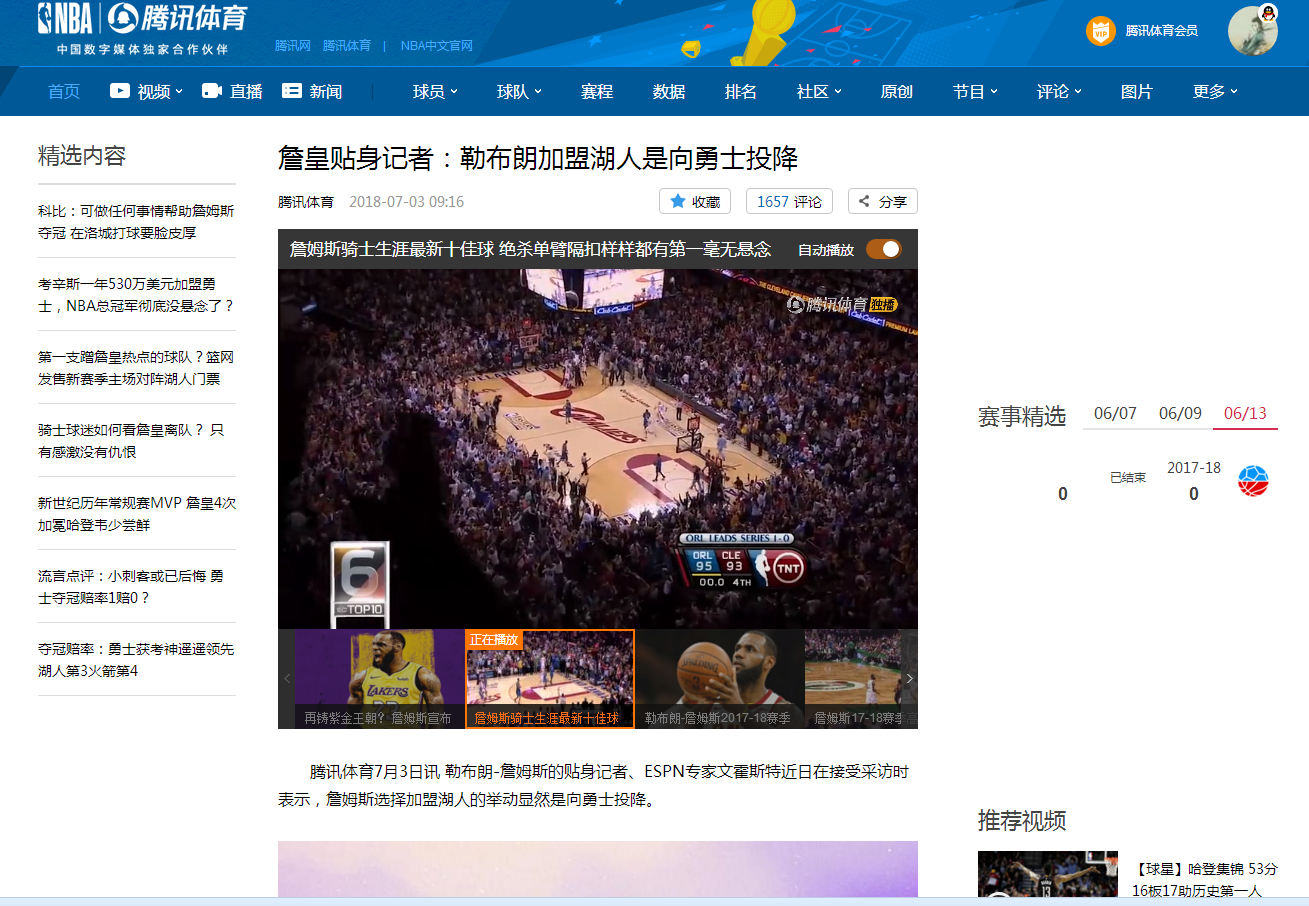Screen dimensions: 1309x906
Task: Select the 06/13 date tab
Action: click(1245, 413)
